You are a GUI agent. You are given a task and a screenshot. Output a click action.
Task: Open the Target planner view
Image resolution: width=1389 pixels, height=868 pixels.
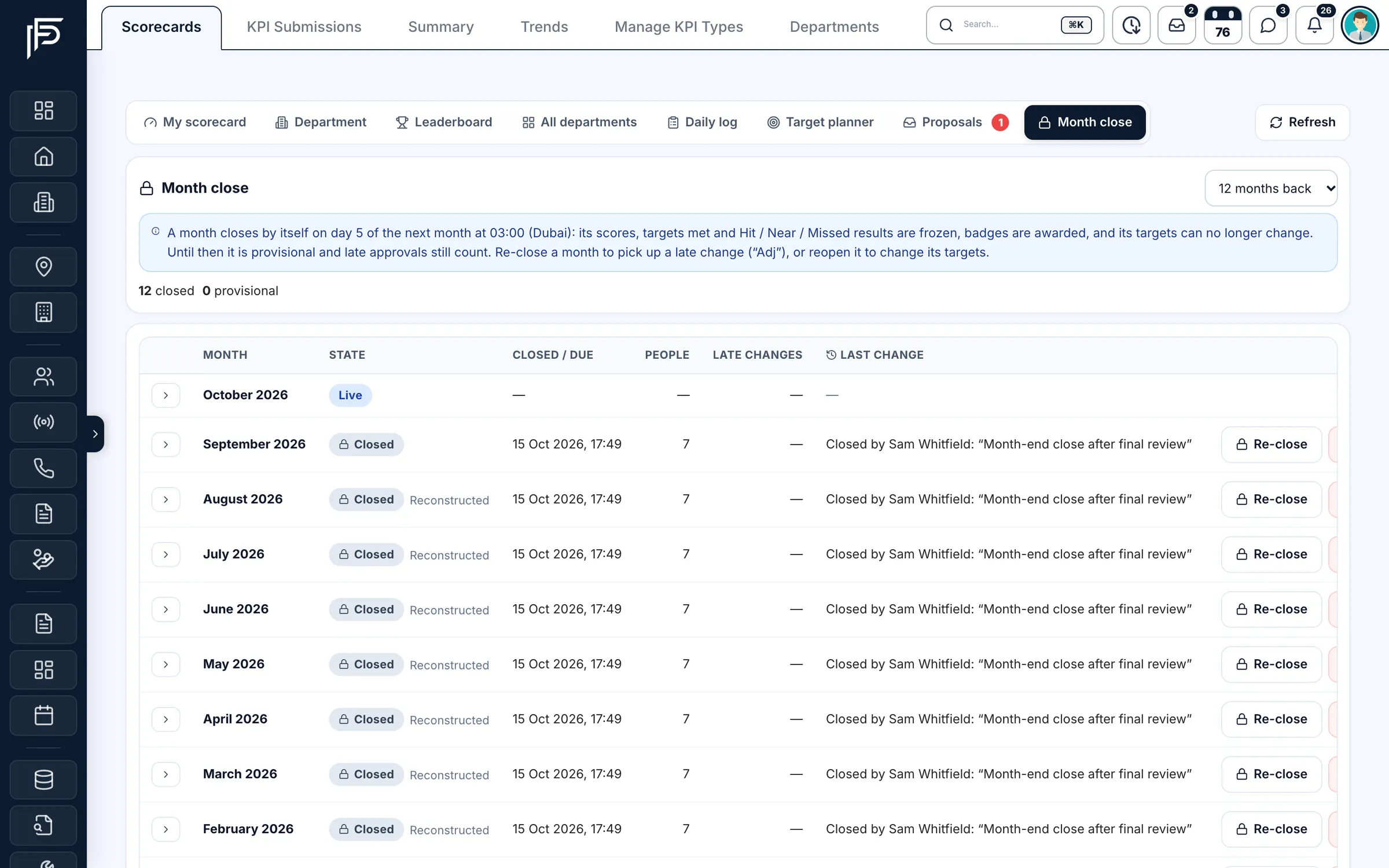pos(821,122)
